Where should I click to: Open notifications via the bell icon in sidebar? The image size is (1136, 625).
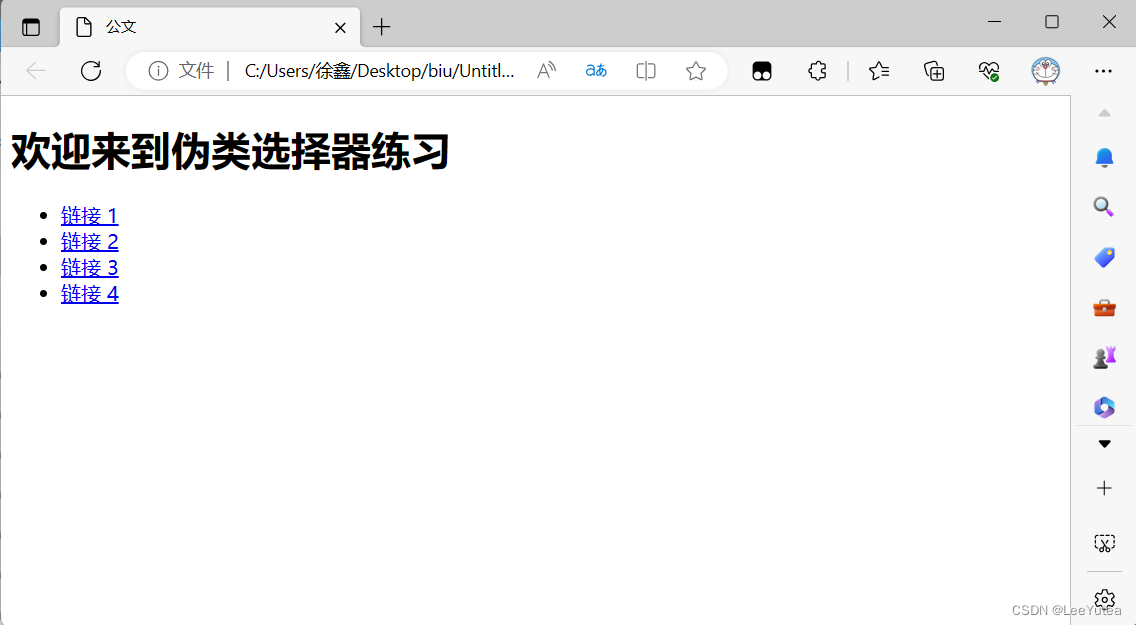1104,157
